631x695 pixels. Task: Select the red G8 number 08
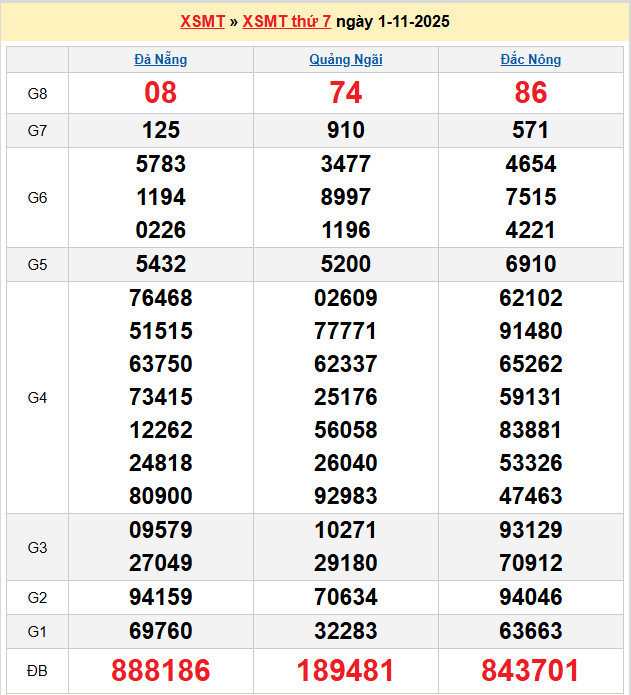160,93
